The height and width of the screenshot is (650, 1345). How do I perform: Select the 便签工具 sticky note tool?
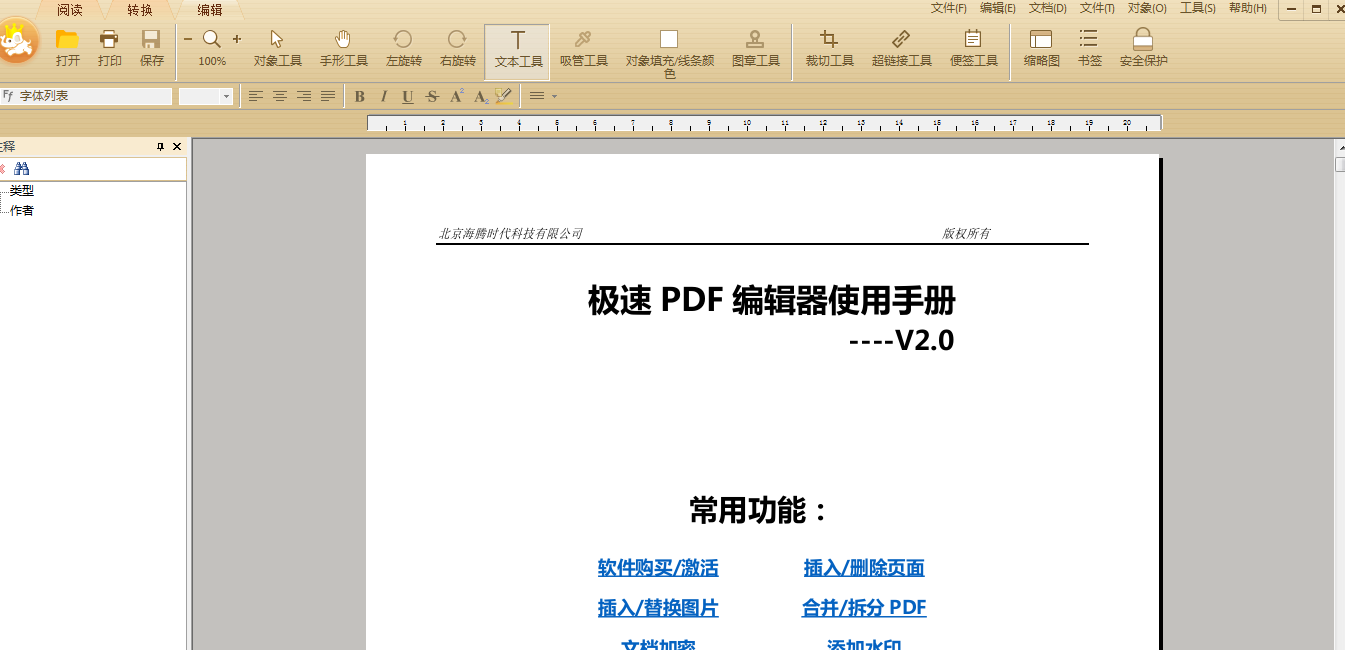(974, 47)
